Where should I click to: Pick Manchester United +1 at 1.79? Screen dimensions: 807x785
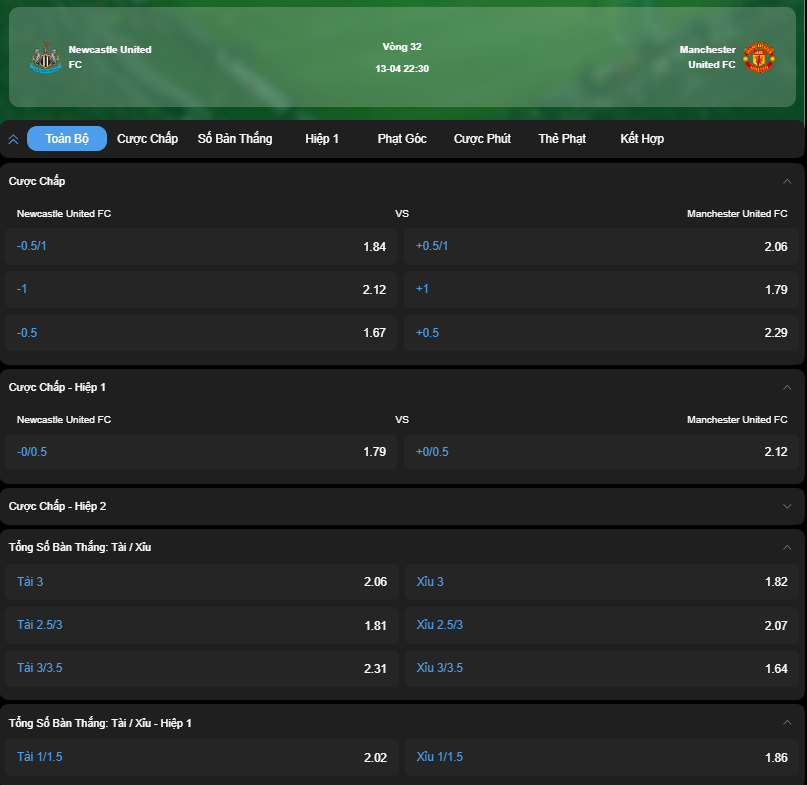pyautogui.click(x=601, y=289)
